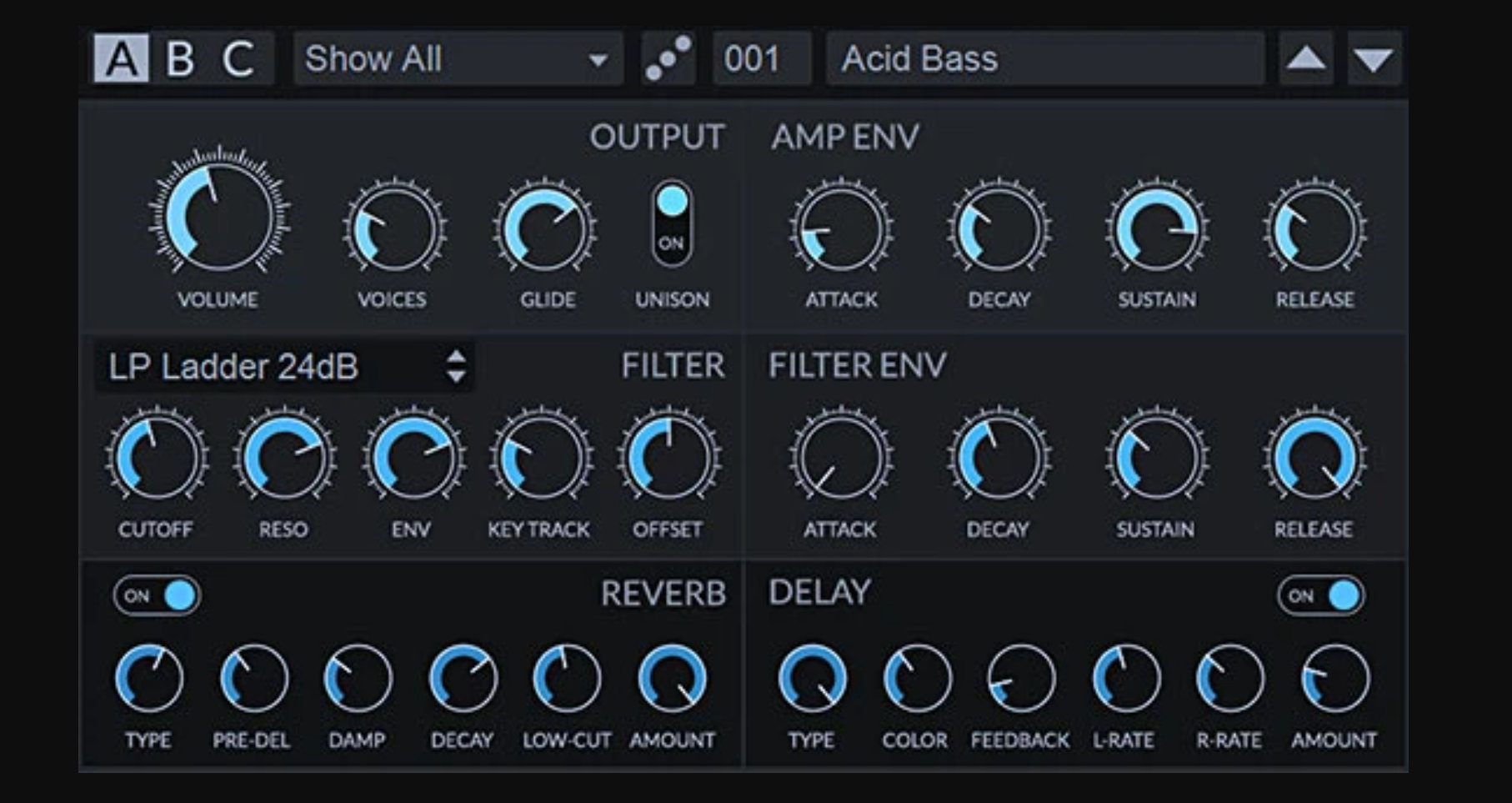Click the Reverb Amount knob

click(x=672, y=678)
